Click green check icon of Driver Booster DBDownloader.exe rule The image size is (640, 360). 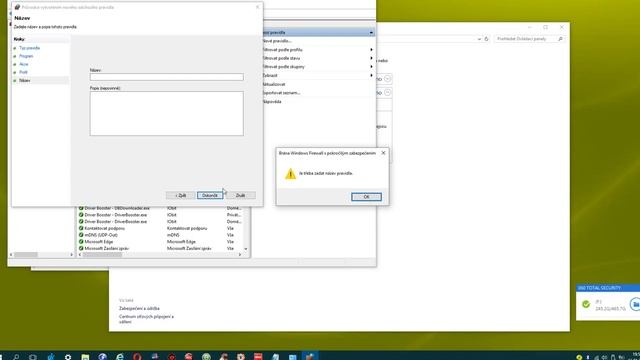(x=81, y=208)
